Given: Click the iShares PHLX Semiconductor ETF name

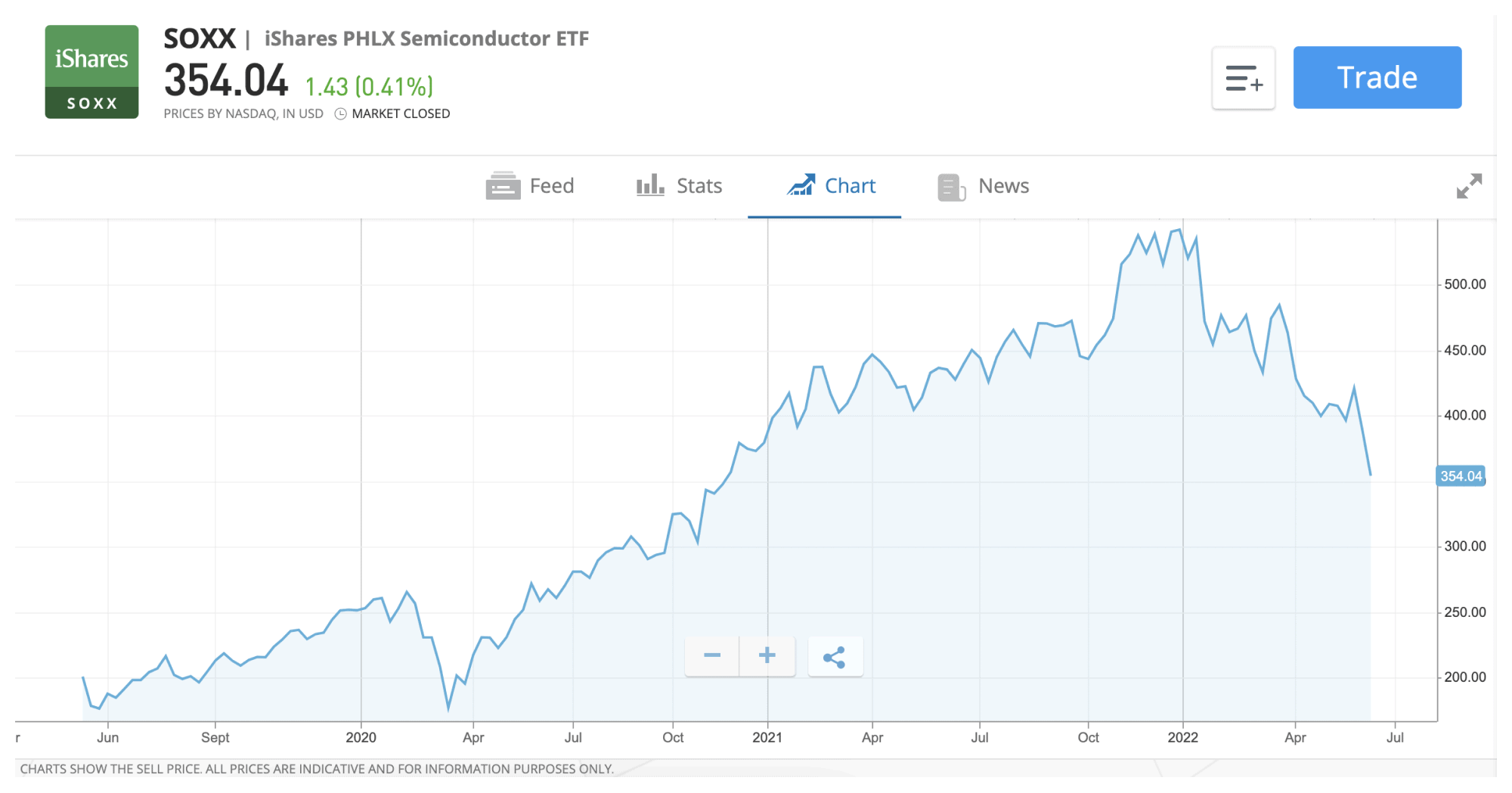Looking at the screenshot, I should (426, 39).
